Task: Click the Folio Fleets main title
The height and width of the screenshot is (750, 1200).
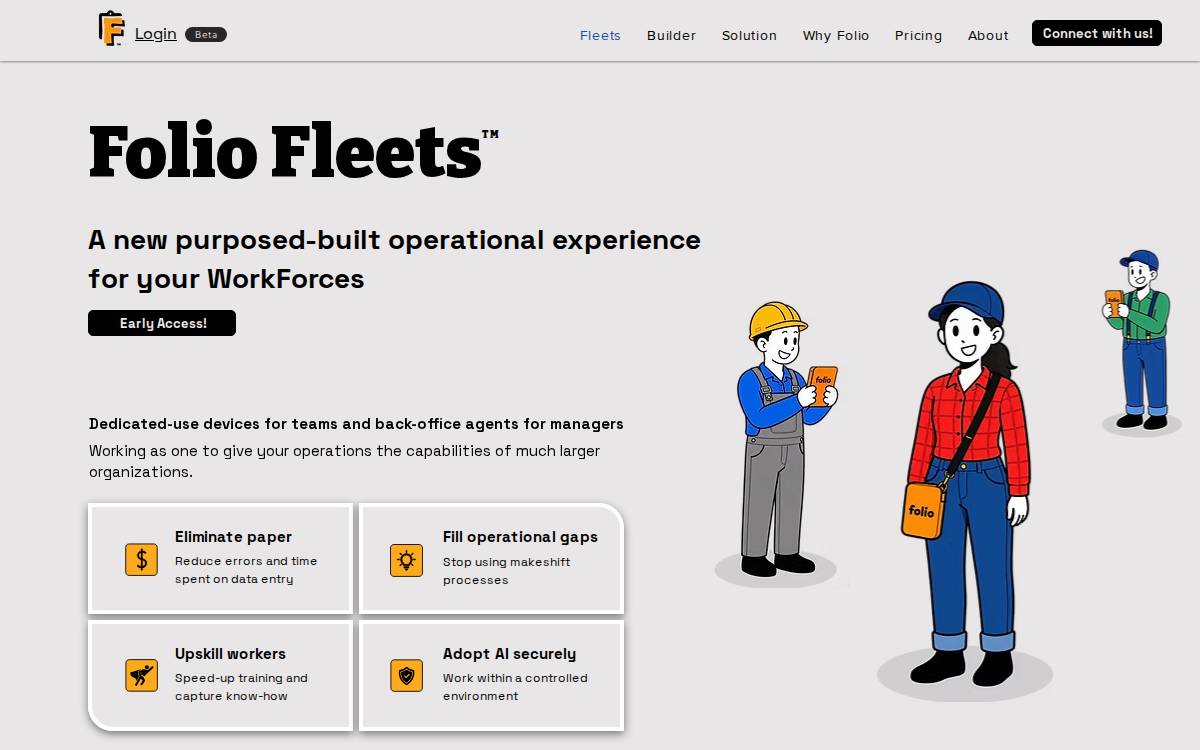Action: (x=293, y=152)
